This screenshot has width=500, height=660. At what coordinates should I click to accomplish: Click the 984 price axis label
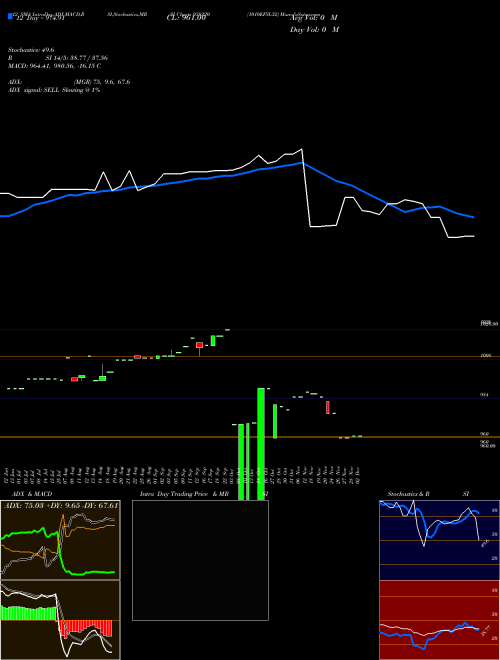pos(484,395)
